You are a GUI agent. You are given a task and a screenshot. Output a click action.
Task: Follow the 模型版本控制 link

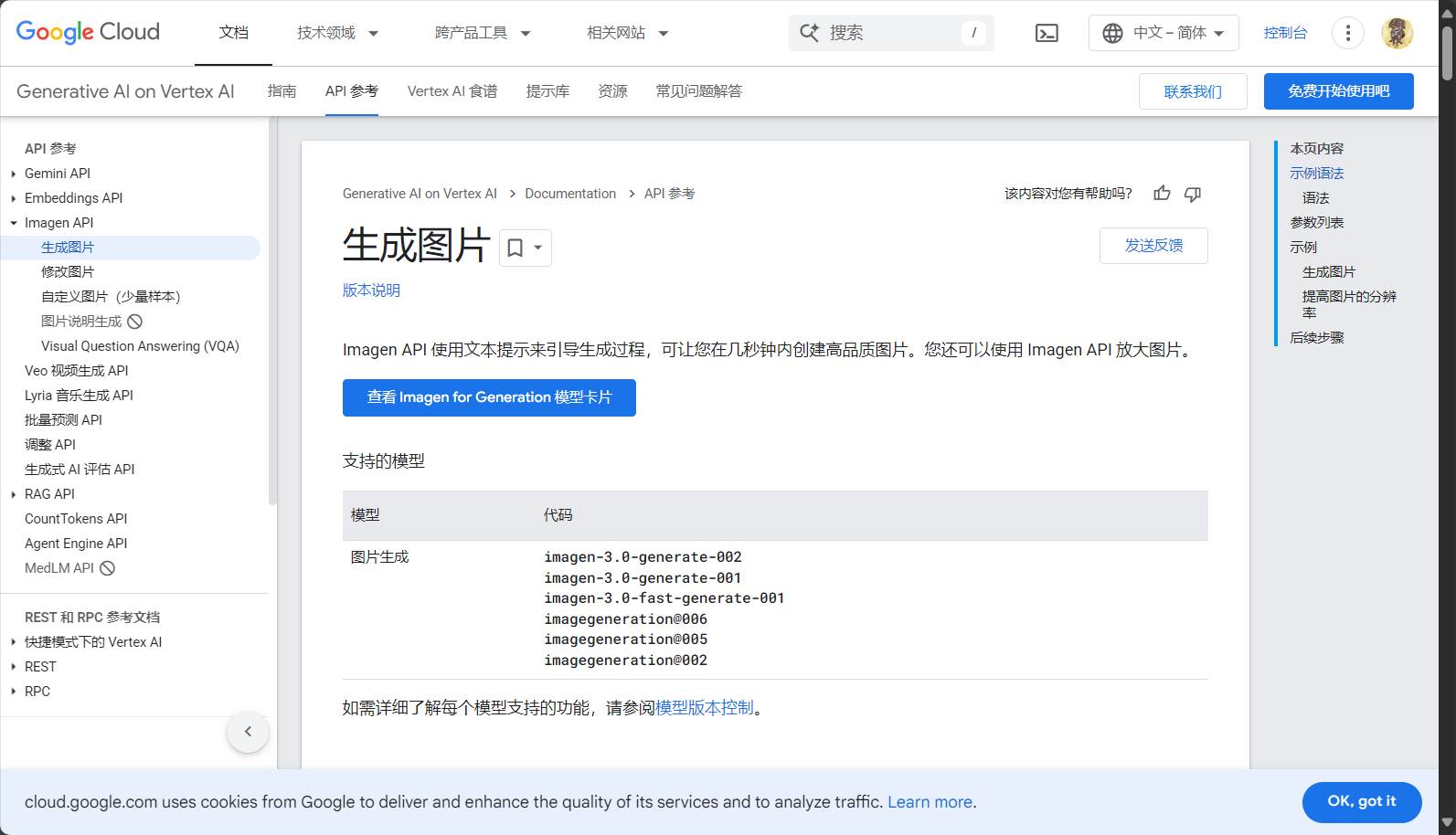[x=705, y=708]
